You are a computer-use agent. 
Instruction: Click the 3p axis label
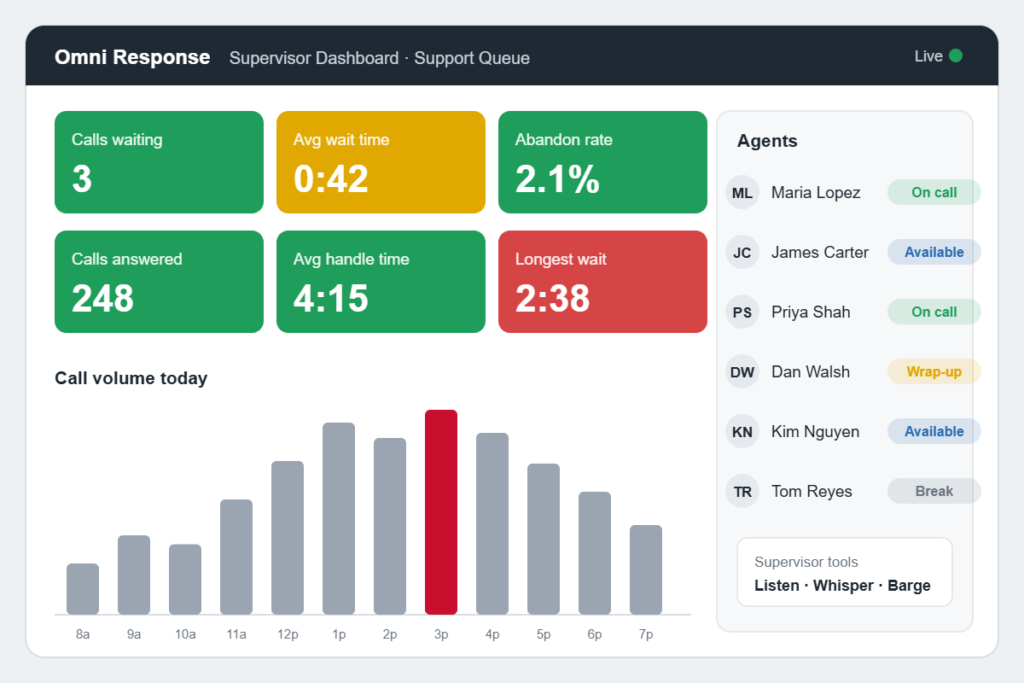[441, 635]
